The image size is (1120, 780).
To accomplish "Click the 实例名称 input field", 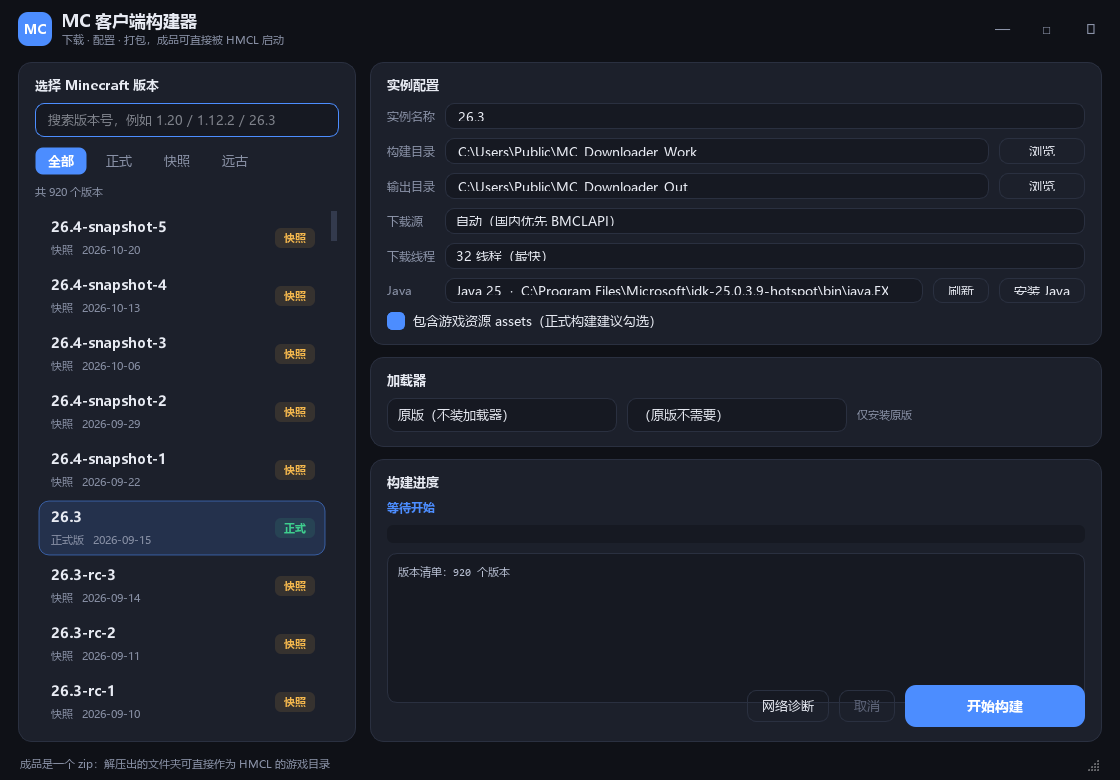I will pyautogui.click(x=764, y=116).
